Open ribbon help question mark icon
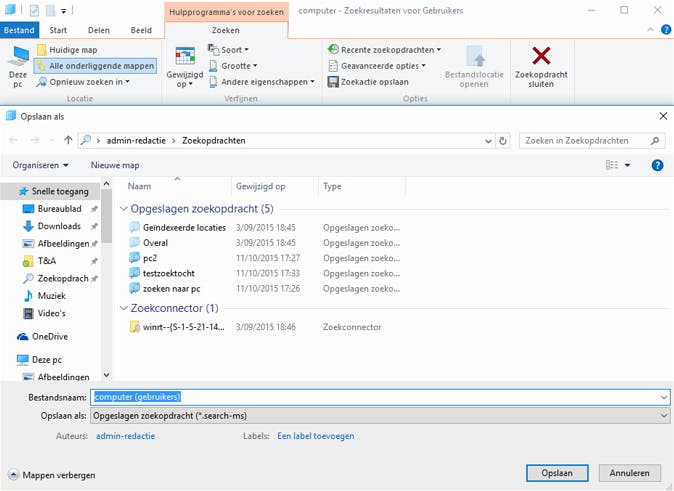The width and height of the screenshot is (674, 491). [x=665, y=29]
